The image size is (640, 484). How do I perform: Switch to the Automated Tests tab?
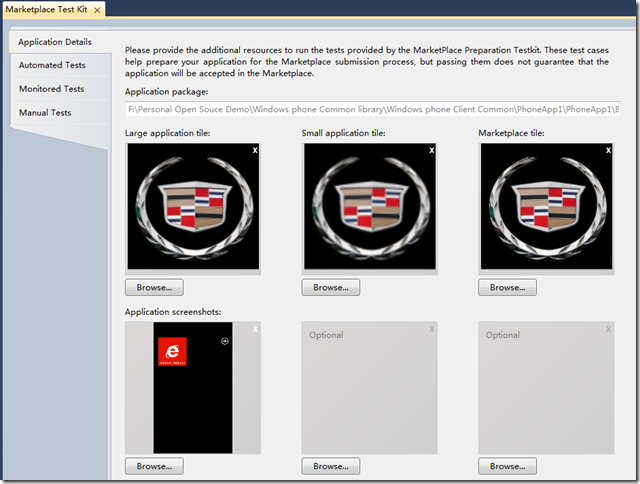coord(52,65)
